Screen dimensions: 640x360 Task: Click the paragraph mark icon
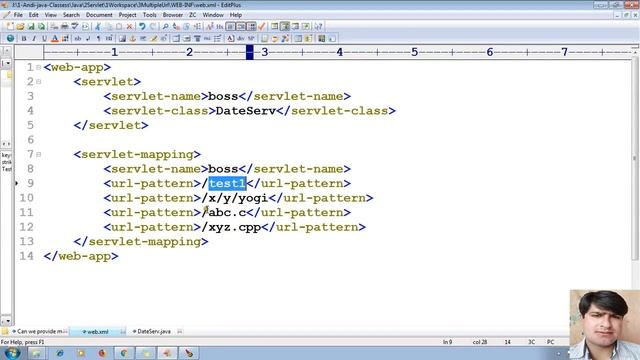pos(98,38)
